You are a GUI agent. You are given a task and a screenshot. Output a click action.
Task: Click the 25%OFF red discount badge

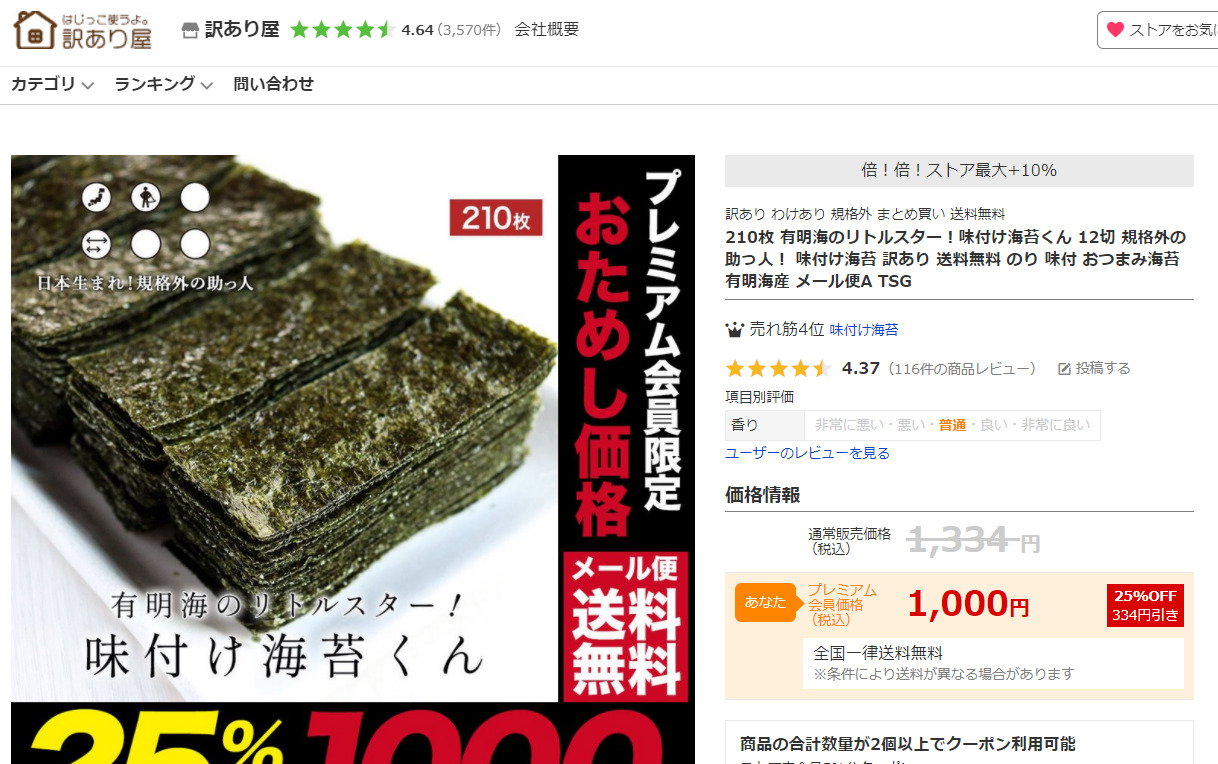tap(1145, 605)
